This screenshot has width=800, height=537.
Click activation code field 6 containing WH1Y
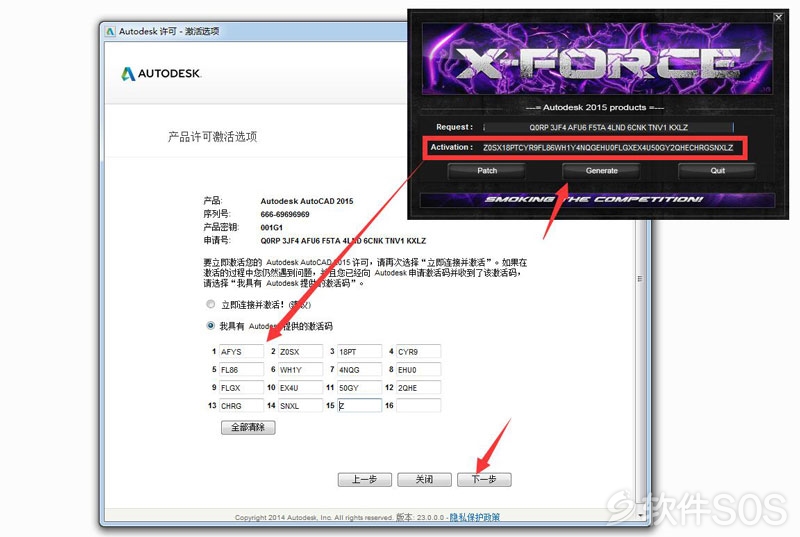click(301, 369)
